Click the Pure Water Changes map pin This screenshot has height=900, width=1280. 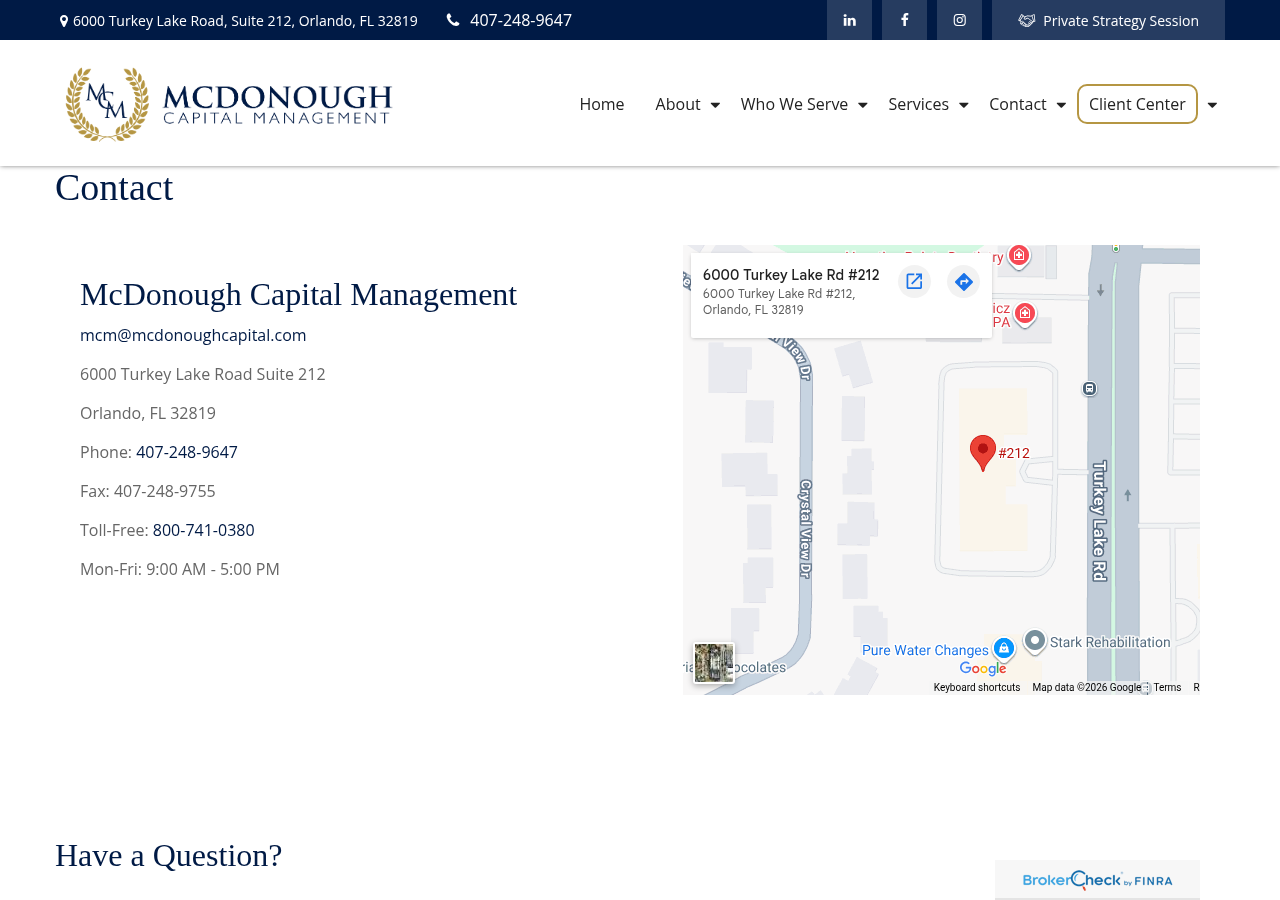coord(1004,648)
